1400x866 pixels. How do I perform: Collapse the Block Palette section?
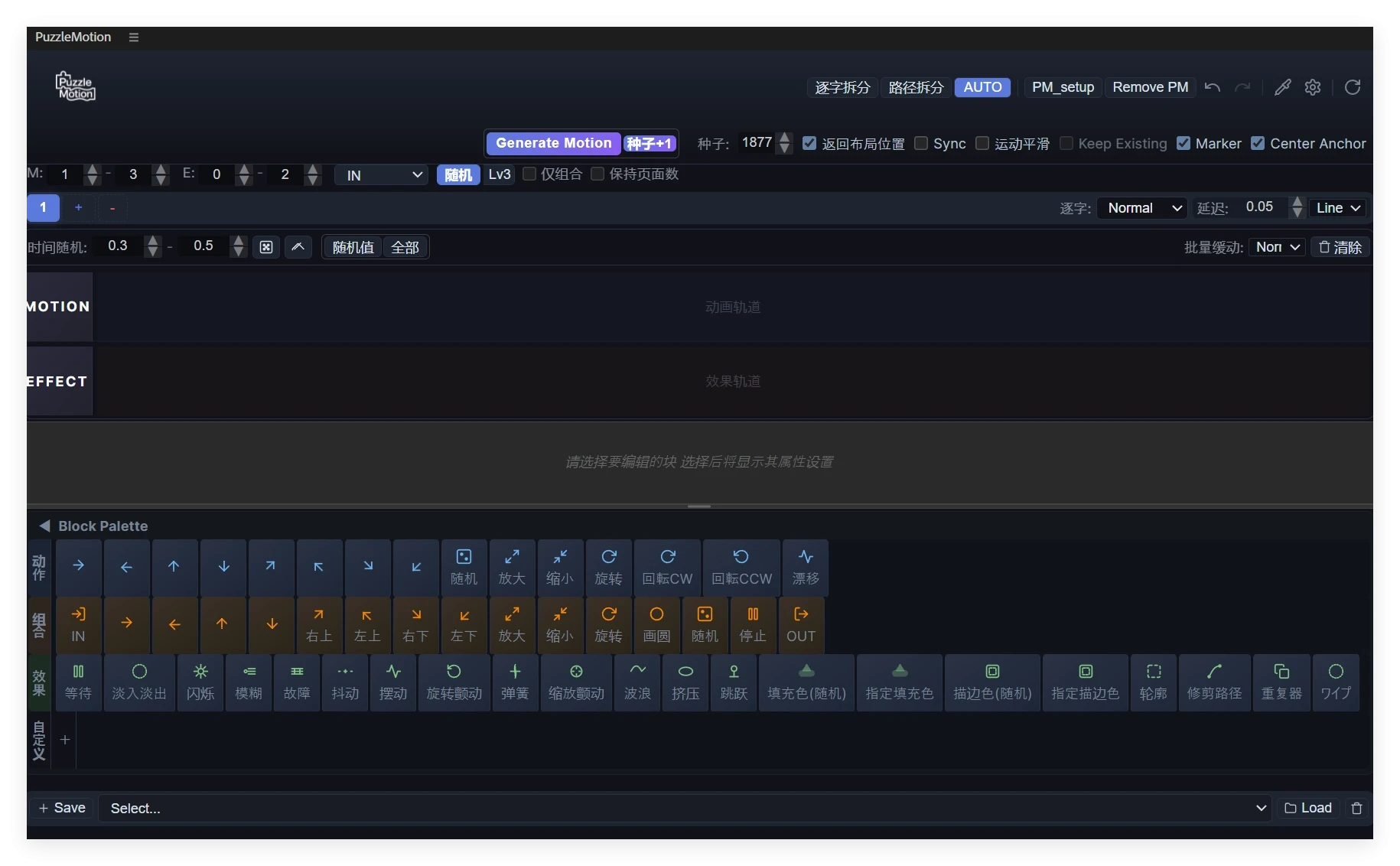tap(44, 526)
